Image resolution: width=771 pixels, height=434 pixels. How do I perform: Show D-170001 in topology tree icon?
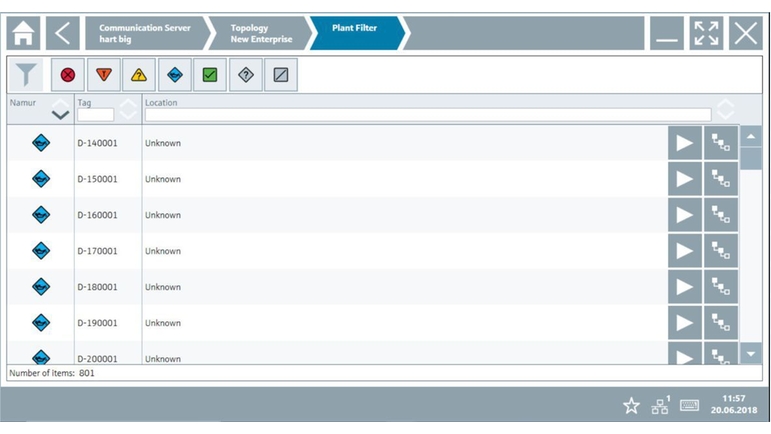pyautogui.click(x=721, y=251)
